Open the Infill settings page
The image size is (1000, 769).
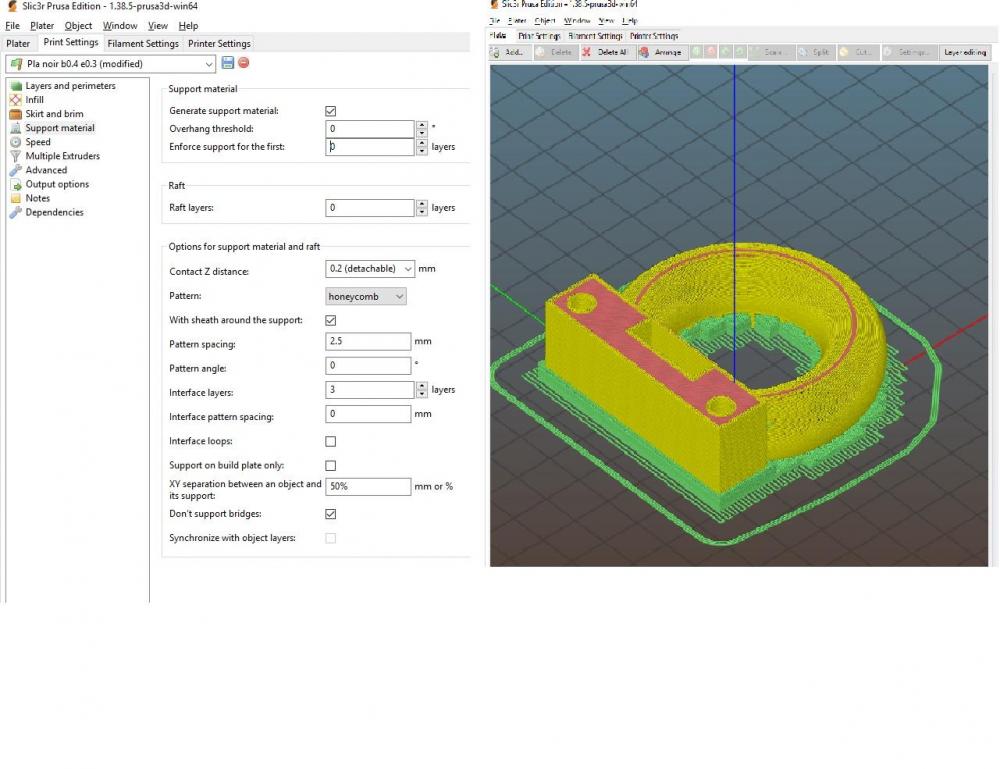pyautogui.click(x=35, y=100)
